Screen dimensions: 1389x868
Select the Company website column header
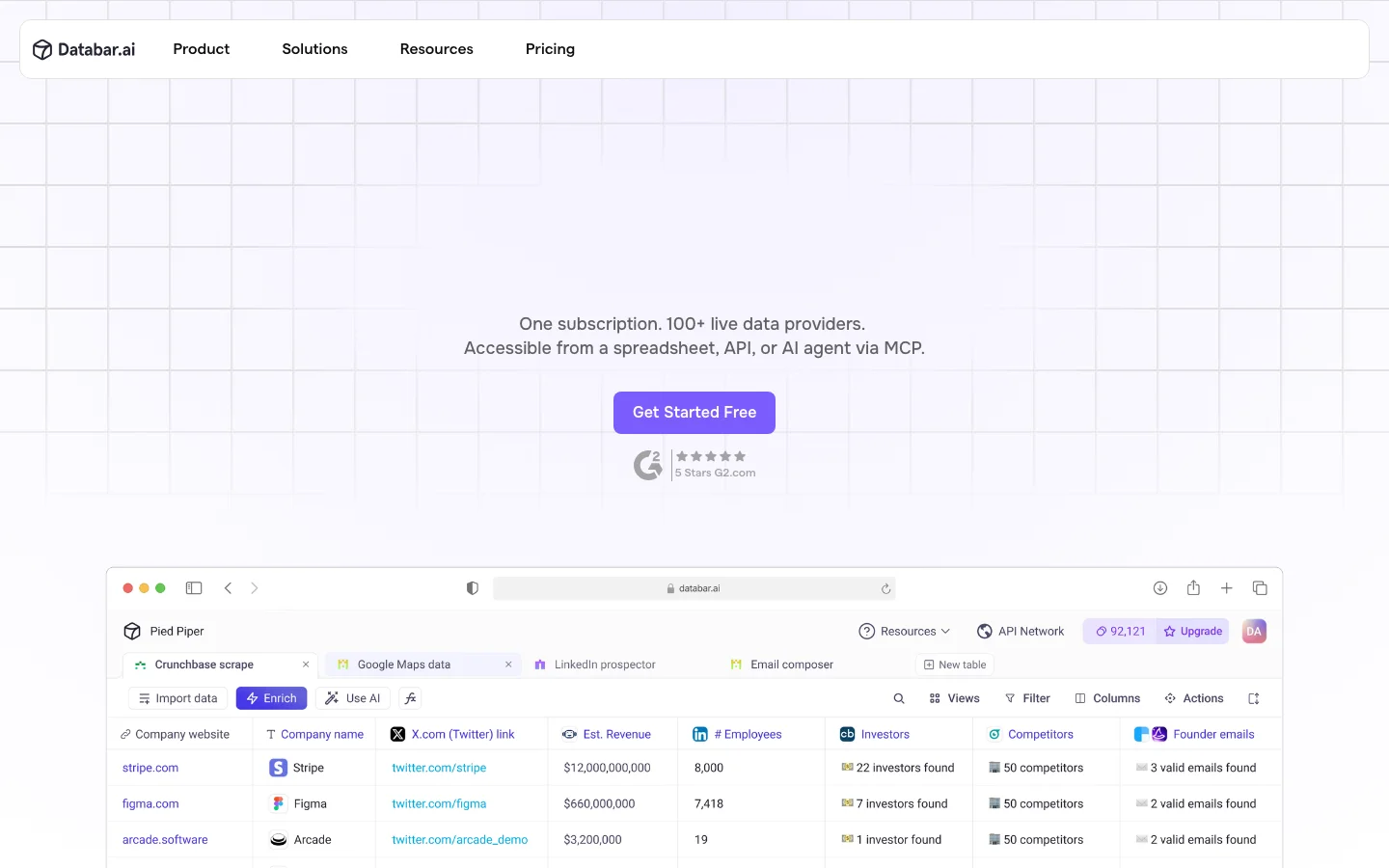tap(180, 735)
